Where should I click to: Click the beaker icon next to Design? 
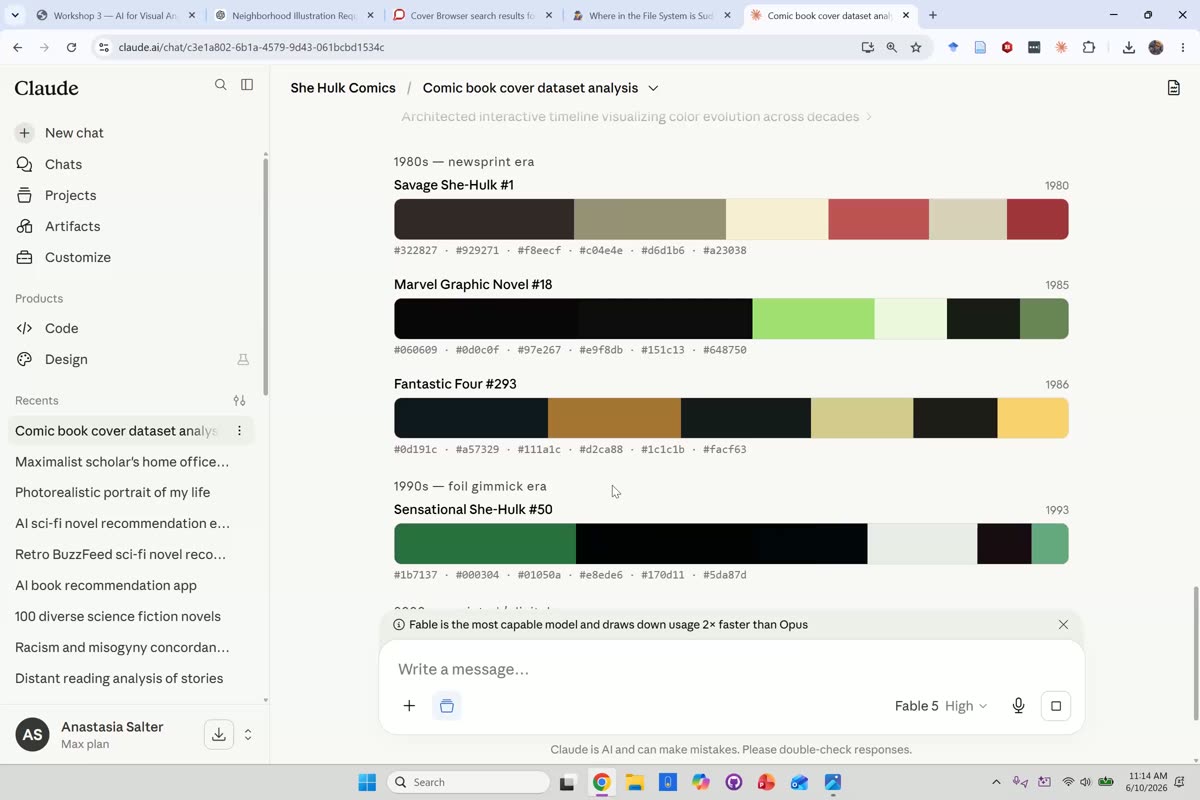point(243,359)
